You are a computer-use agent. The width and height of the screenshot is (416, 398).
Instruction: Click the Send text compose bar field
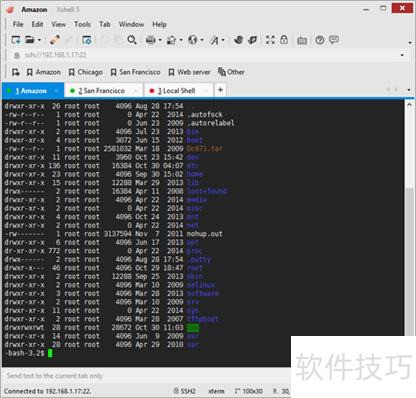point(146,376)
